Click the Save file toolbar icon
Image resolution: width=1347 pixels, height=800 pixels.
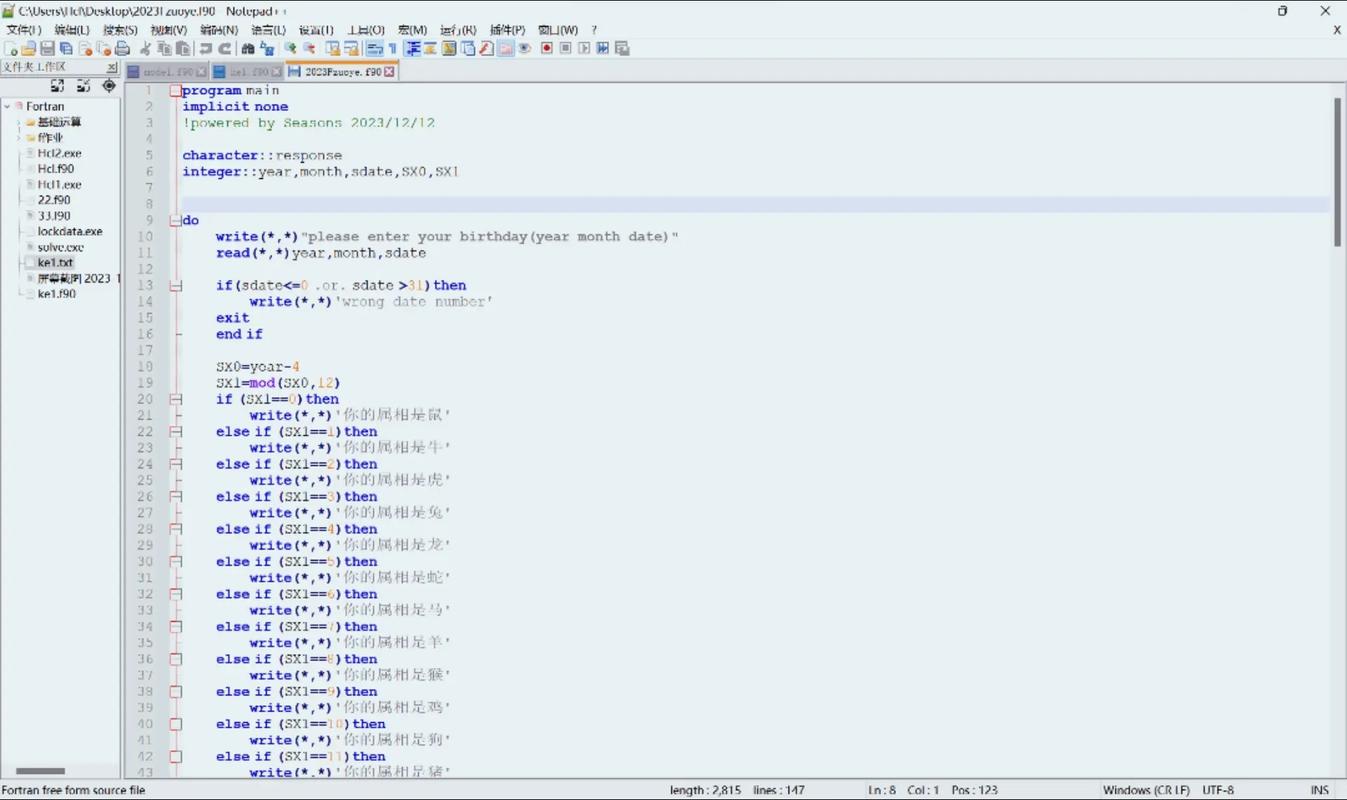tap(47, 48)
